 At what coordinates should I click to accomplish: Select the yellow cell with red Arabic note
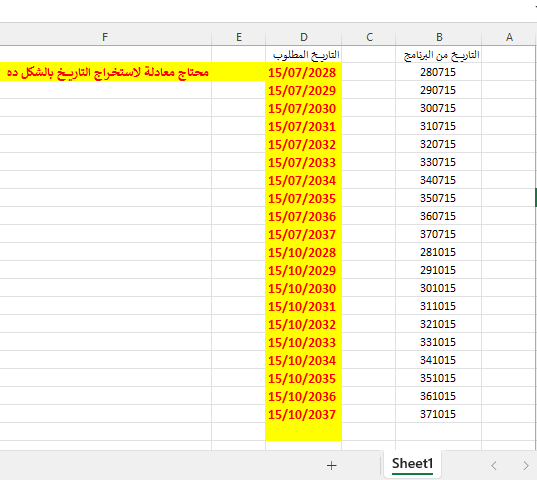point(105,72)
